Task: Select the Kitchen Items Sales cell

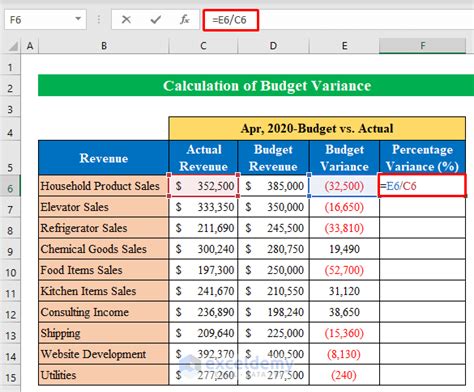Action: [104, 291]
